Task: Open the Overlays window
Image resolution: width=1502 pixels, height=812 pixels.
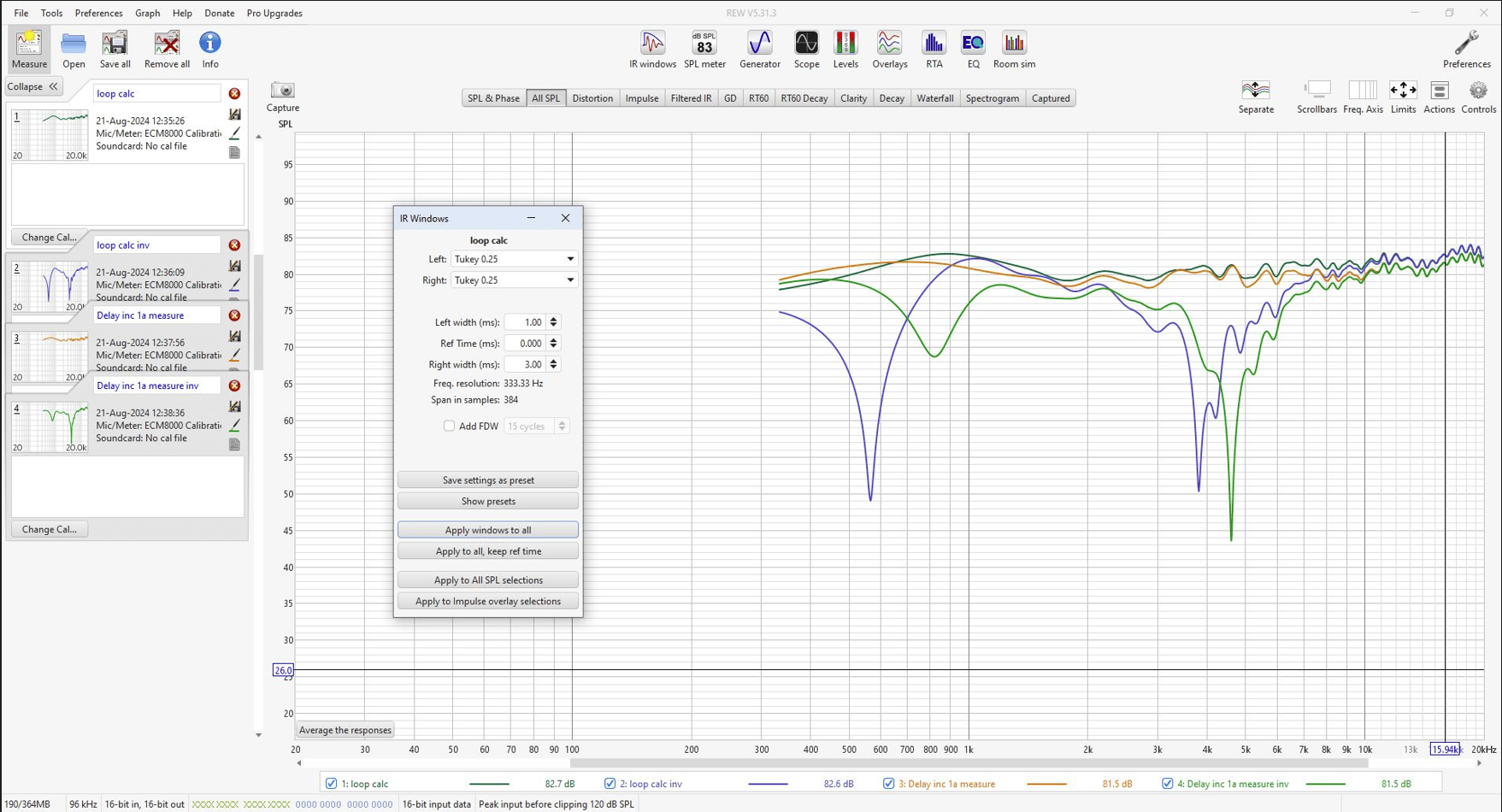Action: coord(889,49)
